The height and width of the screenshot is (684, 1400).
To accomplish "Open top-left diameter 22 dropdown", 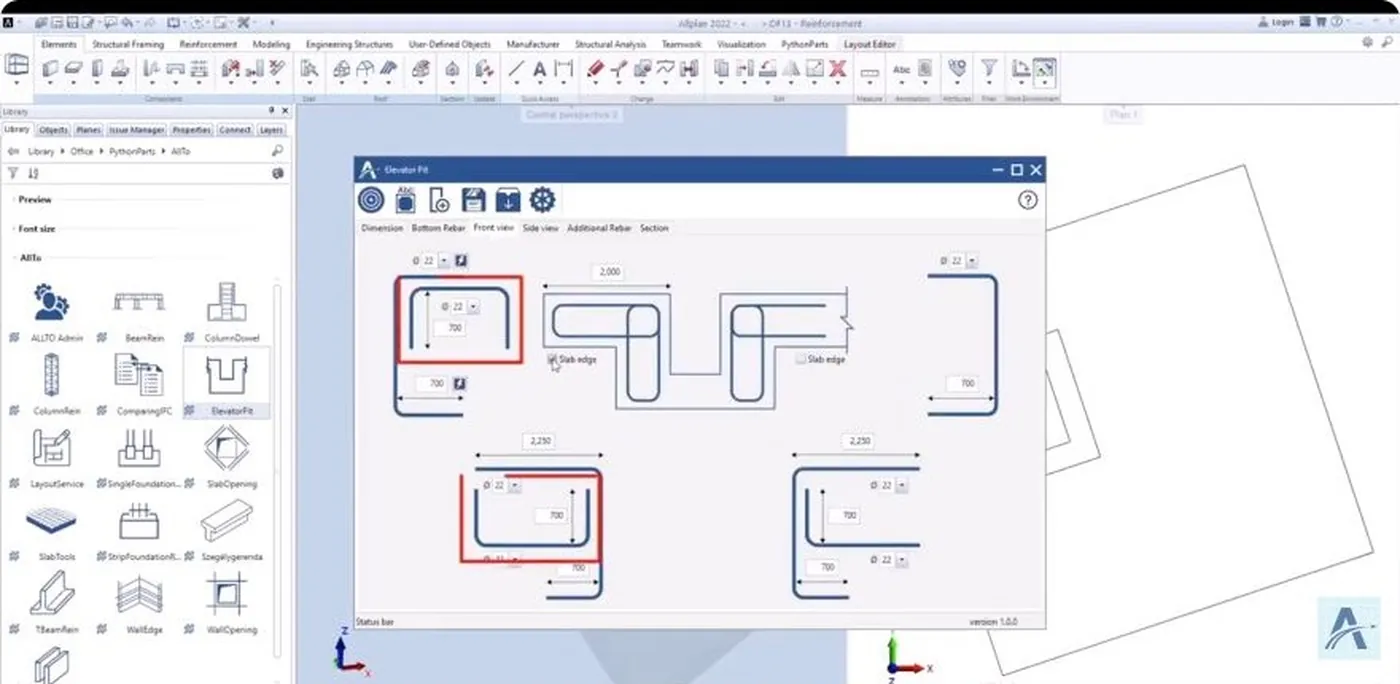I will (x=444, y=260).
